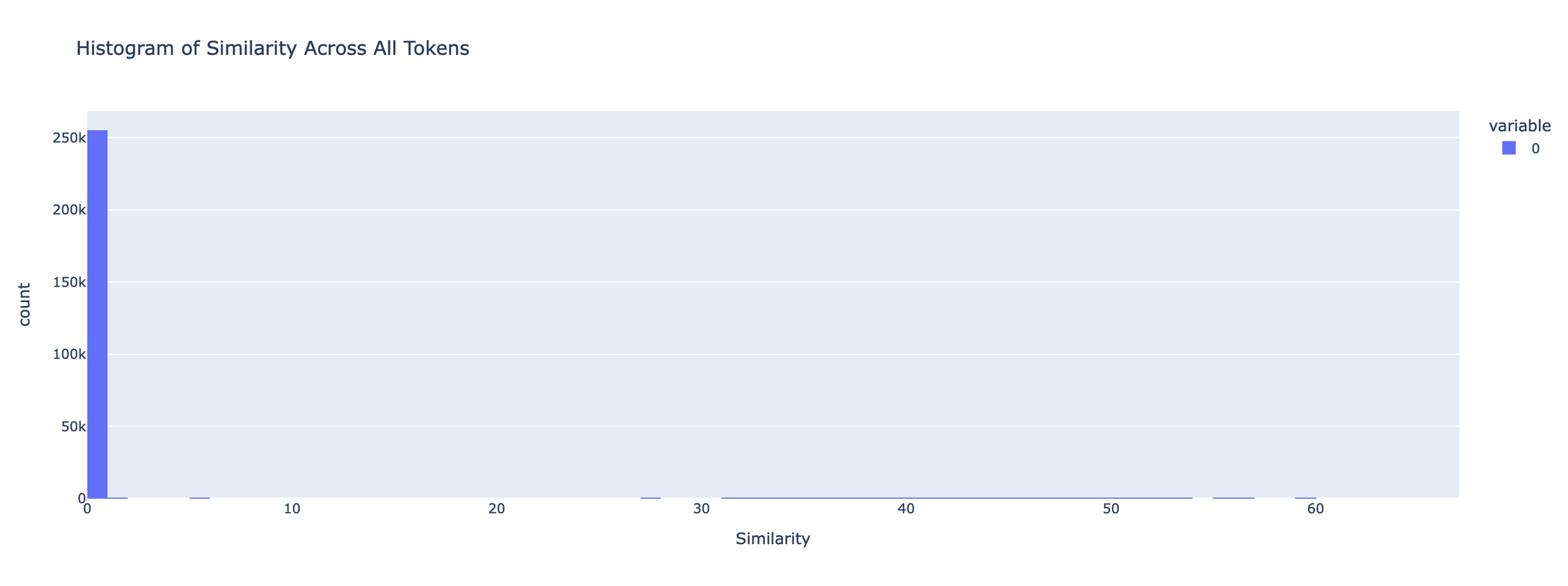Click the blue legend swatch for variable 0
Viewport: 1568px width, 586px height.
[1509, 148]
